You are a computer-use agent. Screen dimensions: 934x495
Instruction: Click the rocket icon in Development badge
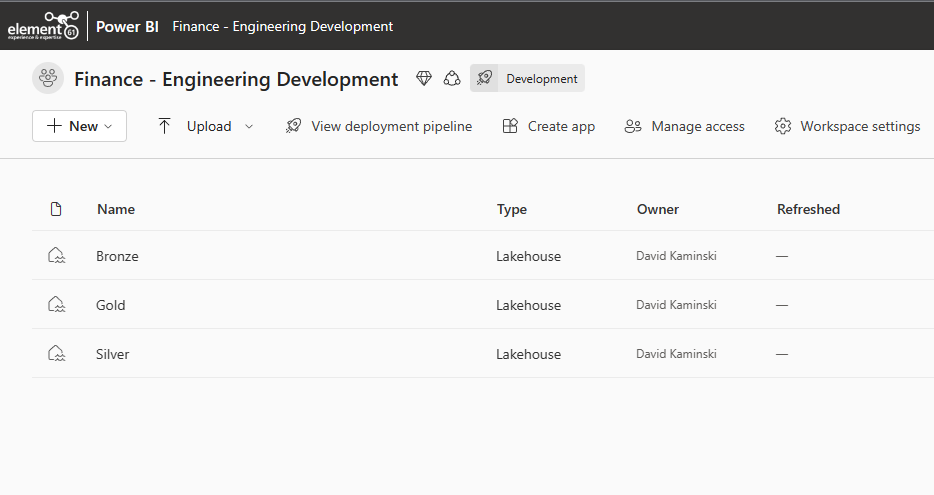(x=484, y=78)
